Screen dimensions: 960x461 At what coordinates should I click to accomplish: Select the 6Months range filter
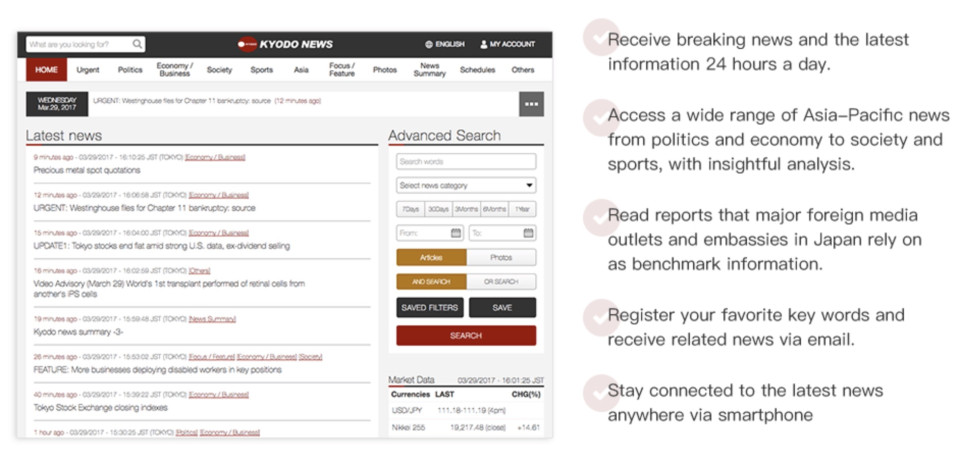(495, 209)
